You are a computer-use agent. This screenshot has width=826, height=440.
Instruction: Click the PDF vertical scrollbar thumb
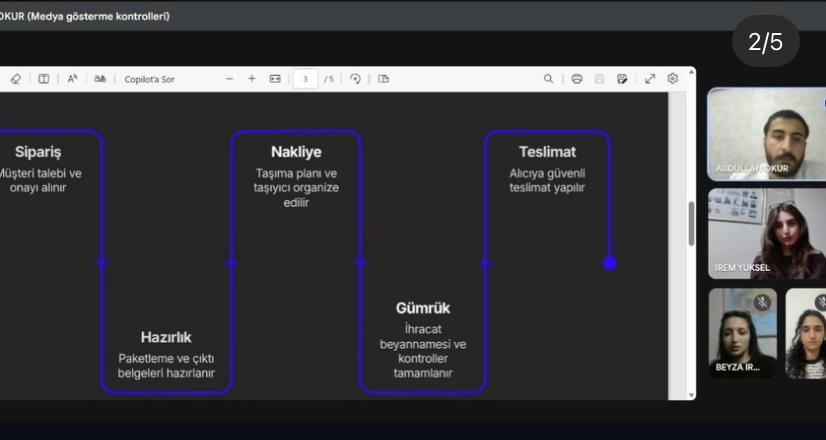690,224
